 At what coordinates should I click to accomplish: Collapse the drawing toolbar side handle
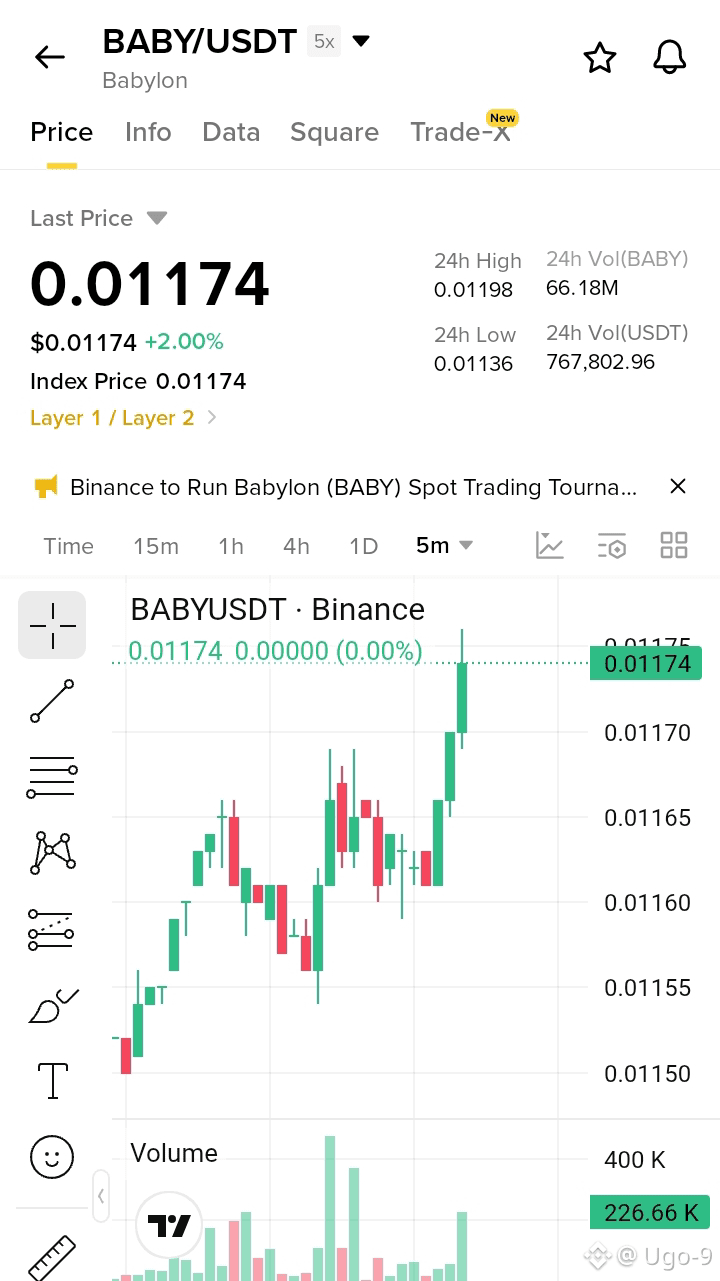coord(101,1196)
